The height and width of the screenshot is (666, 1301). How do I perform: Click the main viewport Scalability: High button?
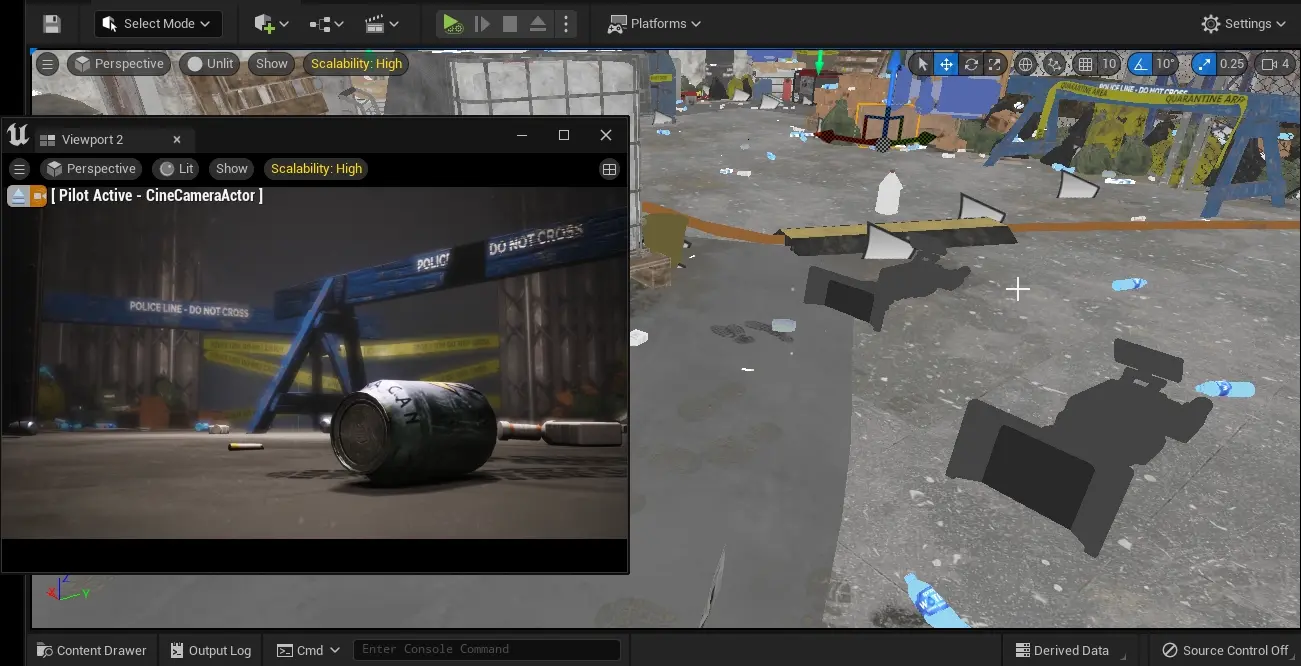[356, 64]
